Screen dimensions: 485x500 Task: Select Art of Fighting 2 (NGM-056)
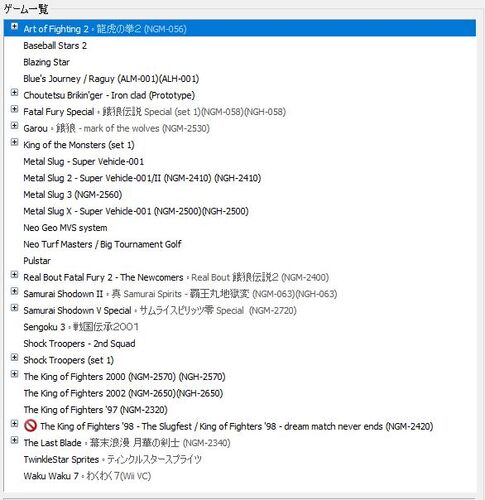click(105, 29)
